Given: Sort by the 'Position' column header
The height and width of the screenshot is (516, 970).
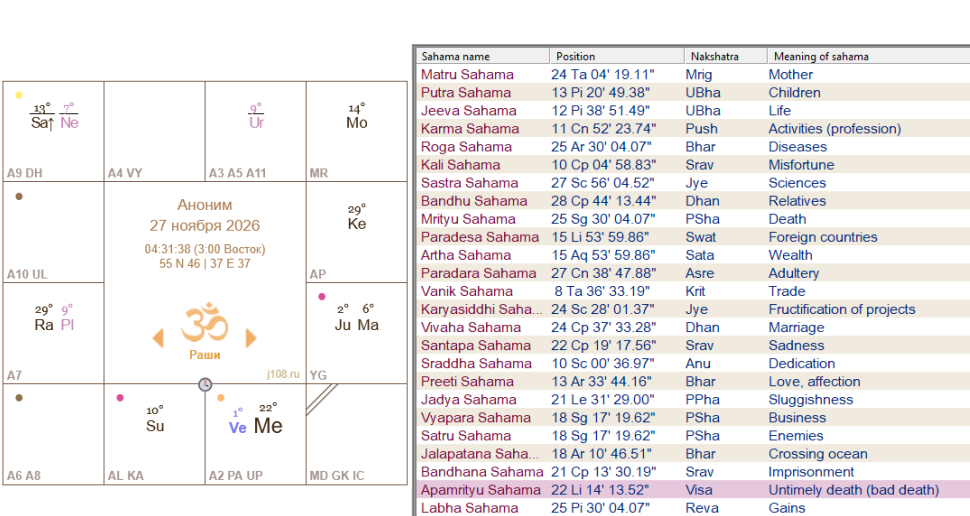Looking at the screenshot, I should pyautogui.click(x=617, y=56).
